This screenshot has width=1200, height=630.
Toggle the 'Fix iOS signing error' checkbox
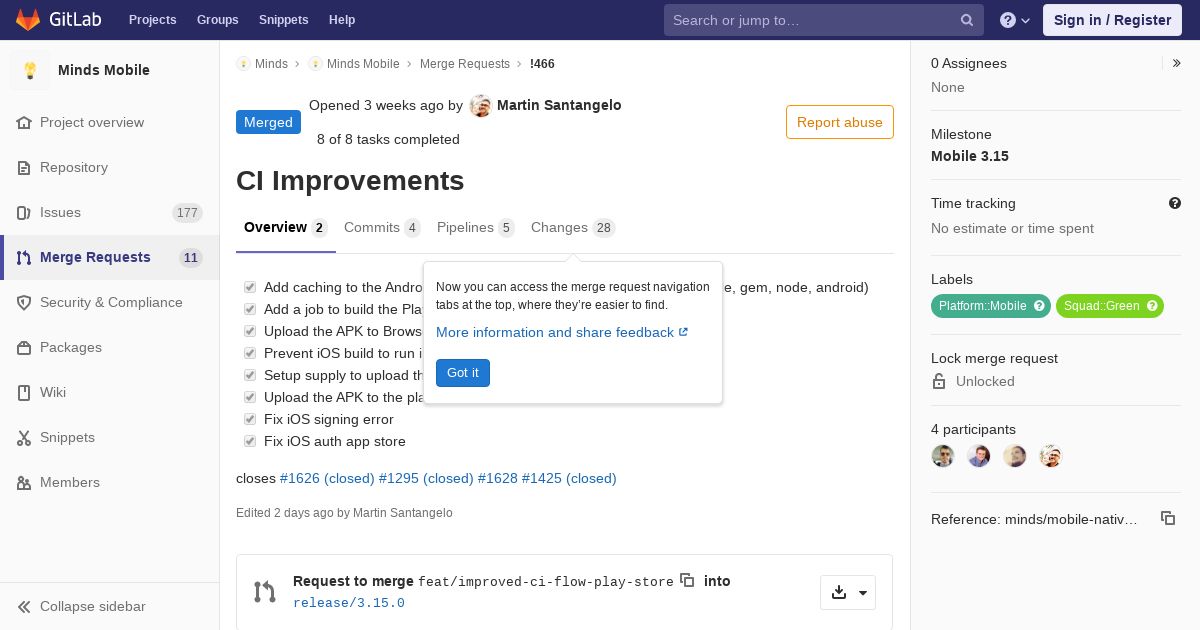(x=250, y=419)
